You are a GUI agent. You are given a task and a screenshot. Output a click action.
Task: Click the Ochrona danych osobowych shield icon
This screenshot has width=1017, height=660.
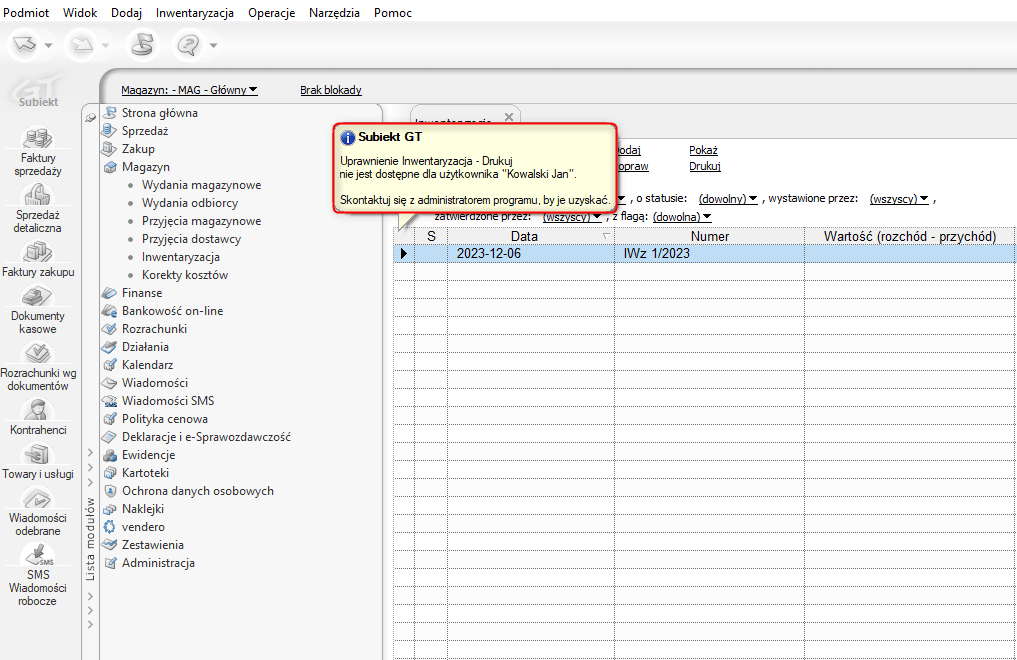click(110, 491)
